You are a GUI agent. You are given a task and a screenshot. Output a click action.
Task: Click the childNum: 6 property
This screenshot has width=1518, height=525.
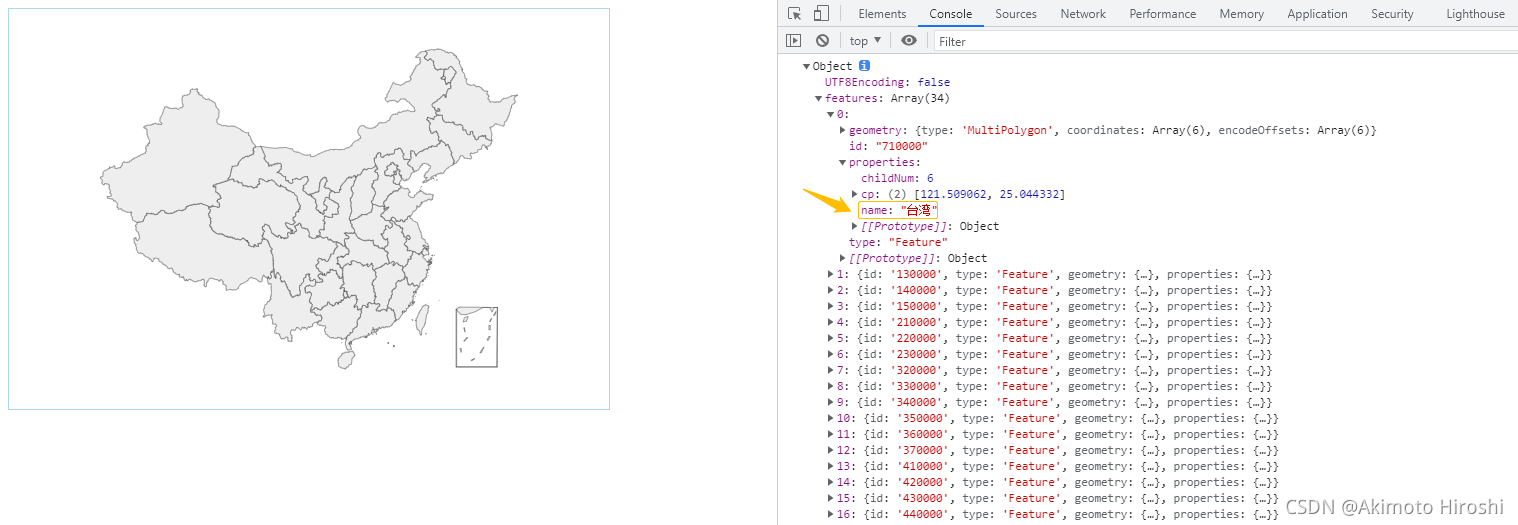point(897,178)
